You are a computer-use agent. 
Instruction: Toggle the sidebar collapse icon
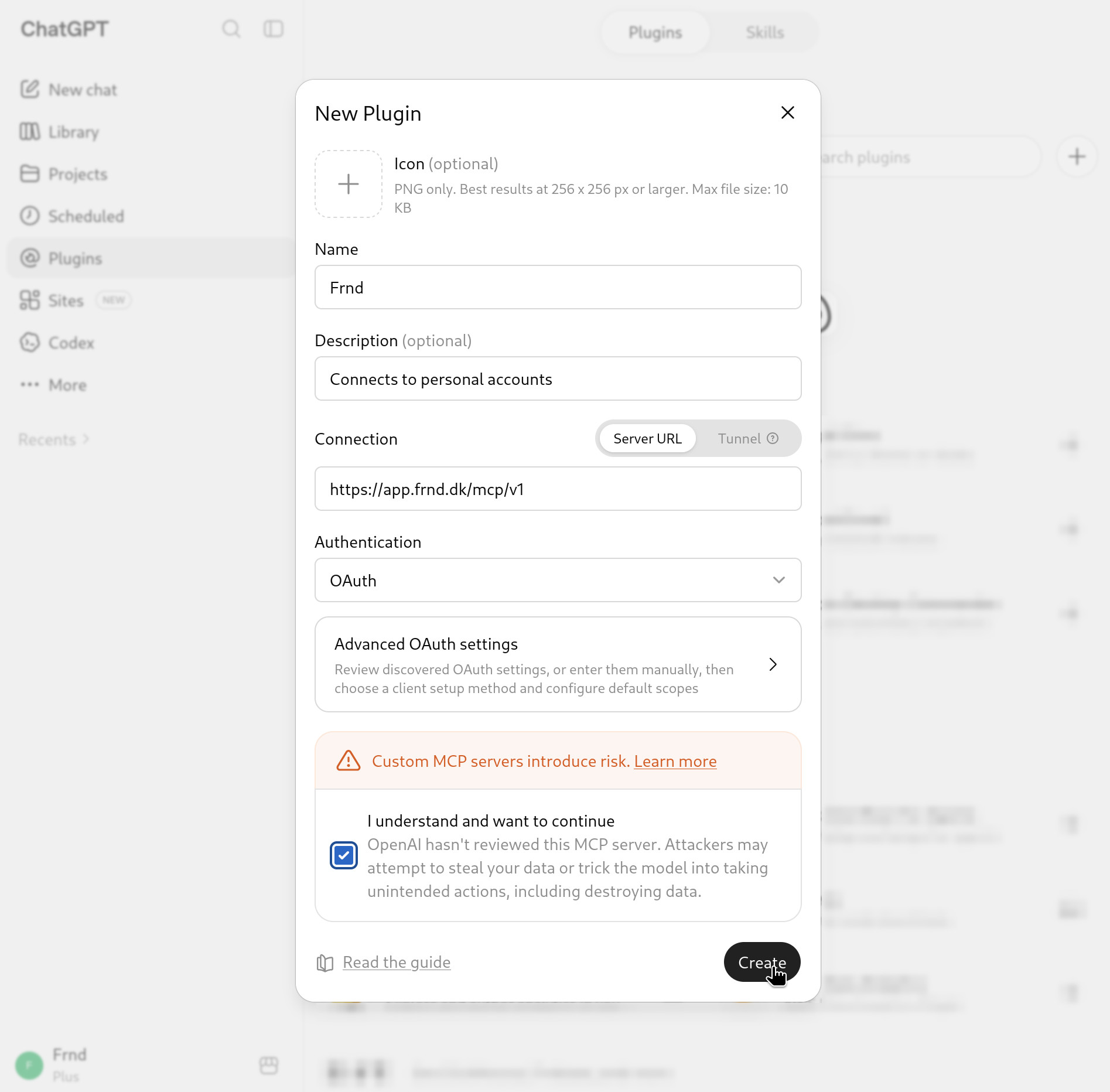pyautogui.click(x=274, y=29)
